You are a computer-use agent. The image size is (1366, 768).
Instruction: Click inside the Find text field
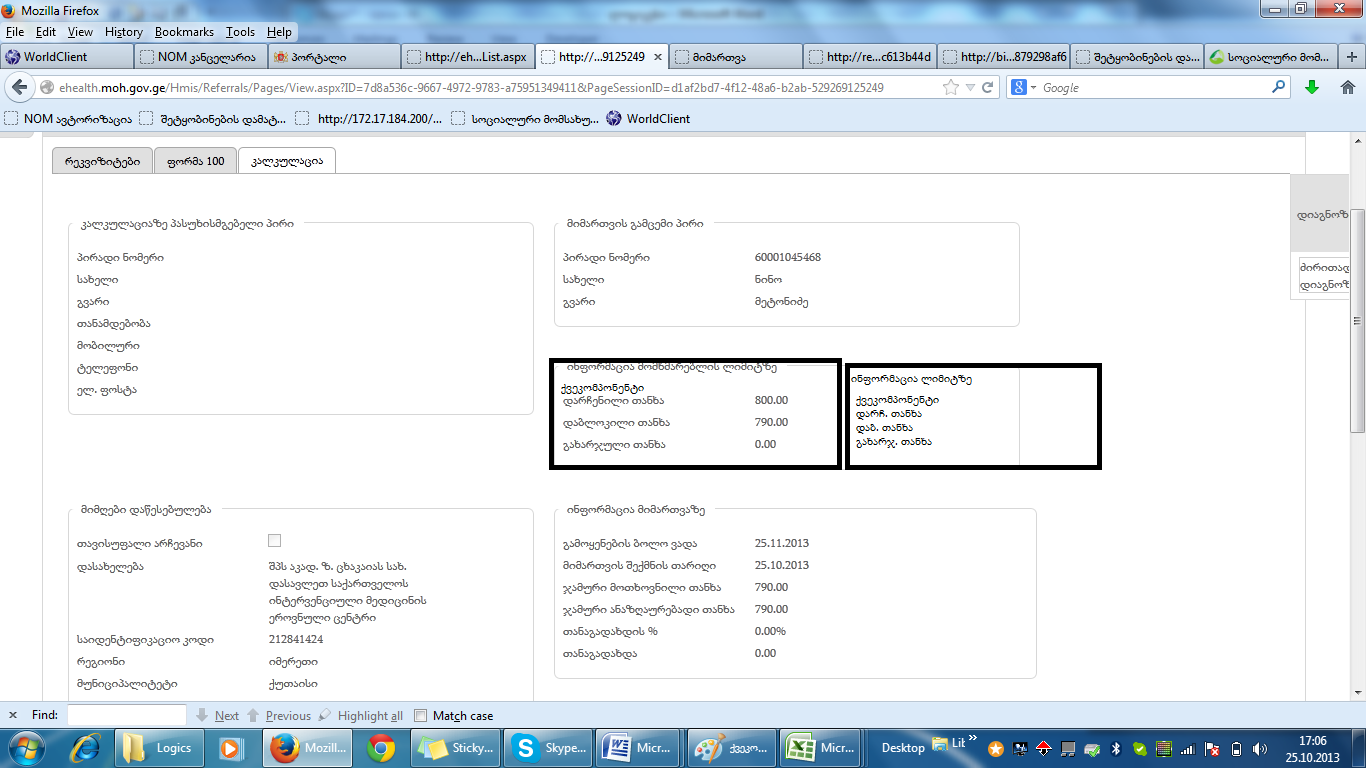coord(126,716)
